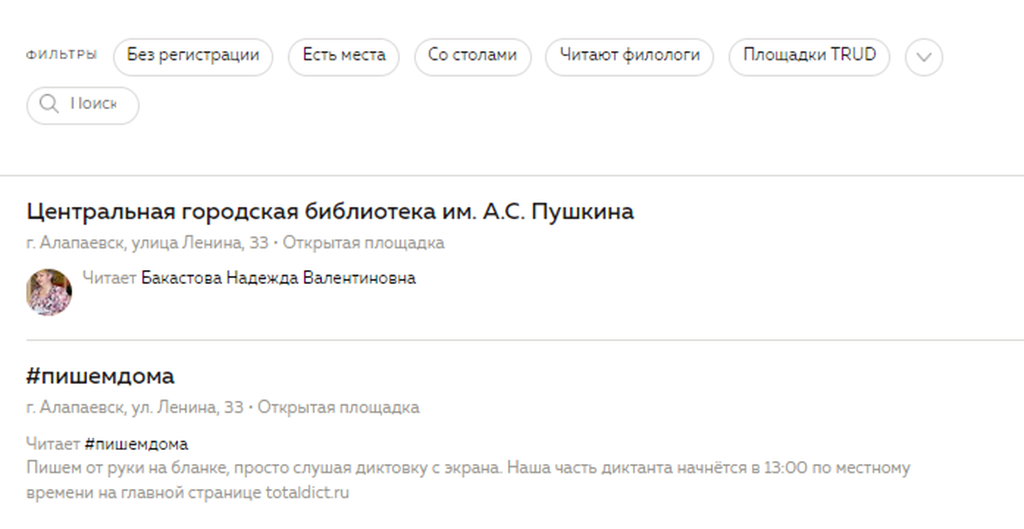The height and width of the screenshot is (529, 1024).
Task: Open reader avatar photo of Бакастова
Action: 48,292
